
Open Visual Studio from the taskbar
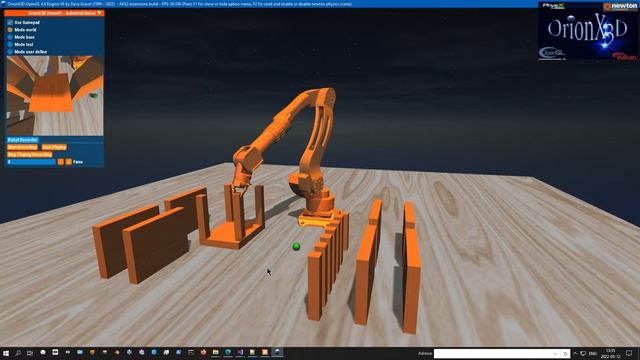click(240, 353)
